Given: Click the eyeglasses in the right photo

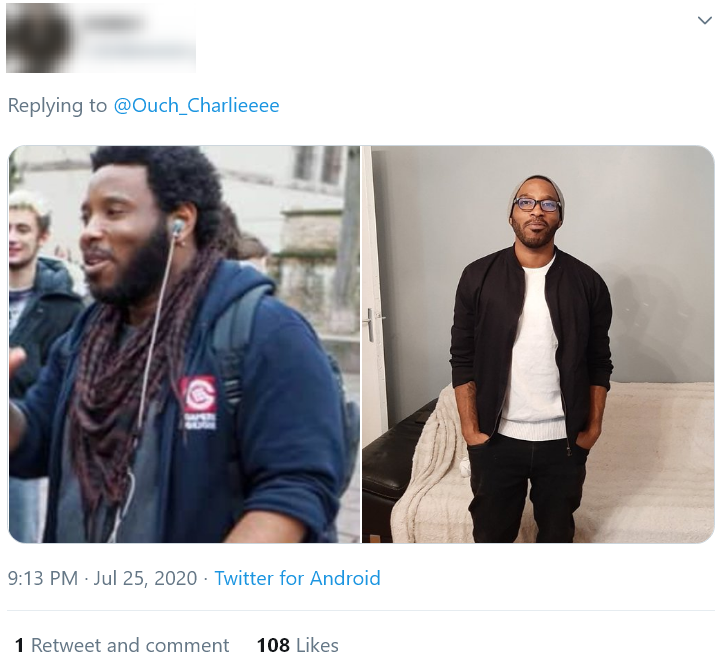Looking at the screenshot, I should (x=537, y=204).
